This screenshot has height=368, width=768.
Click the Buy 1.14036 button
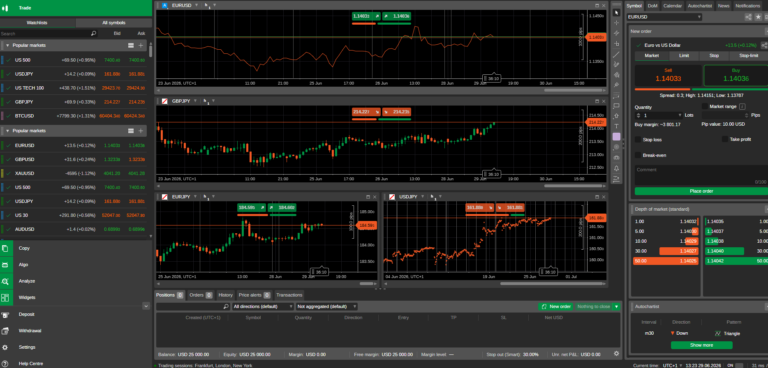pos(736,75)
